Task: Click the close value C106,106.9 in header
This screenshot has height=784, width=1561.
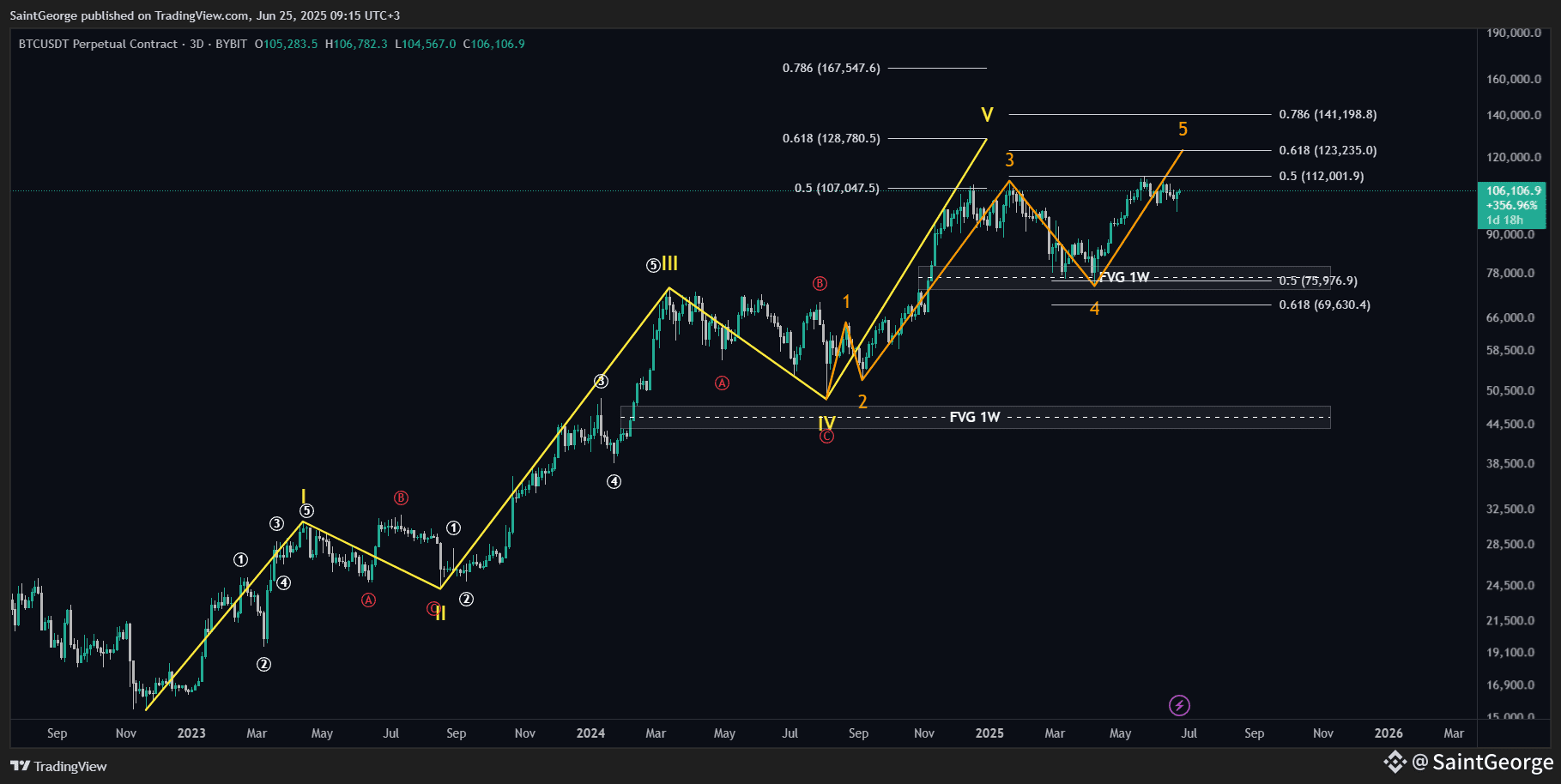Action: click(494, 44)
